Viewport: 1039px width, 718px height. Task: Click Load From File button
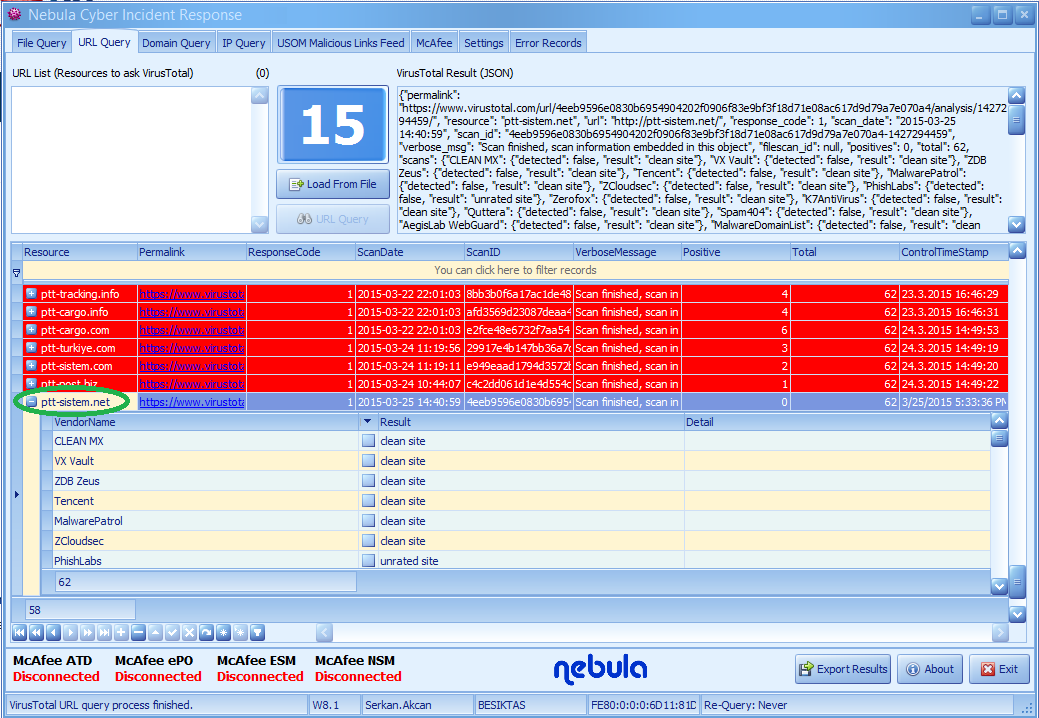[333, 184]
